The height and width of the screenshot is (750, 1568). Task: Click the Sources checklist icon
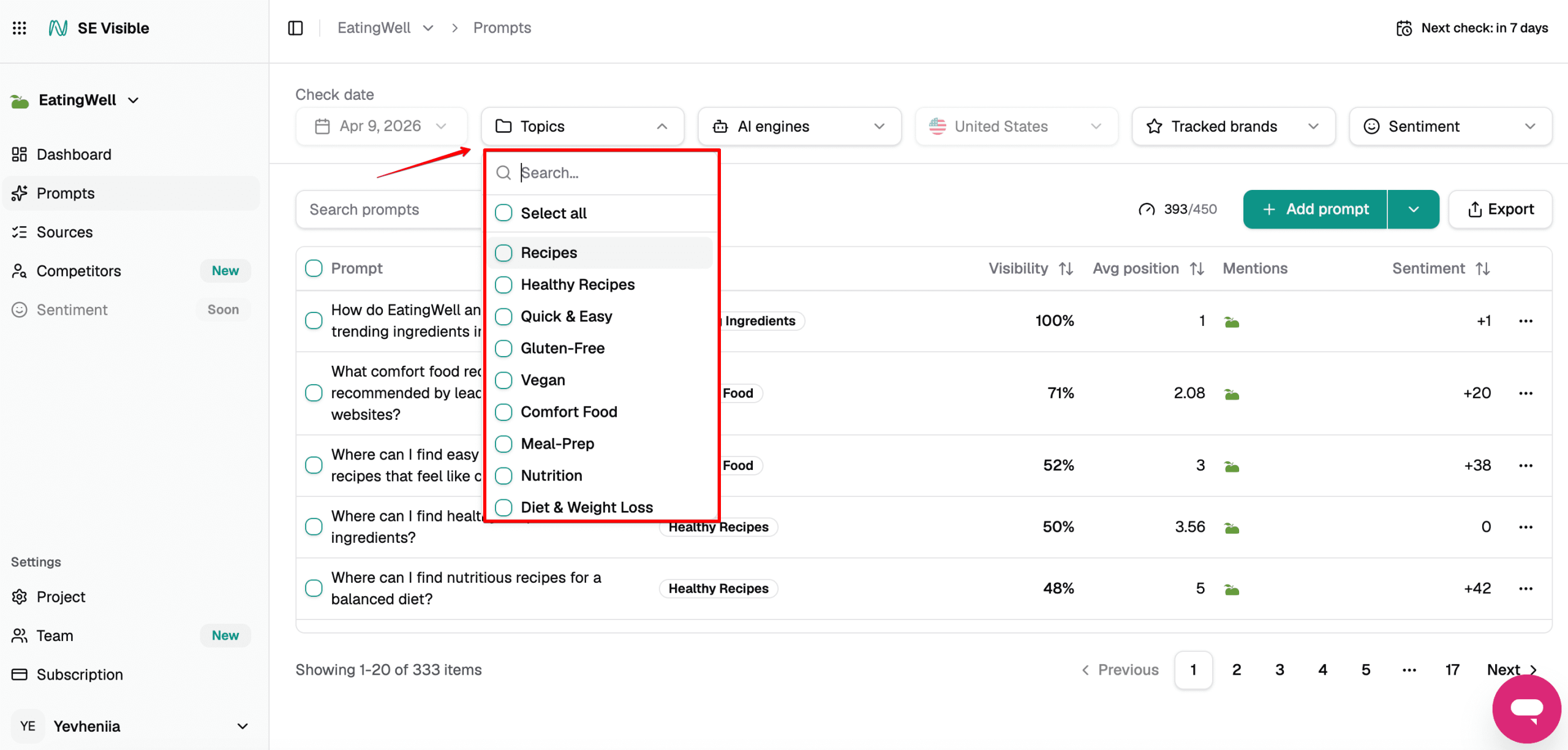19,232
